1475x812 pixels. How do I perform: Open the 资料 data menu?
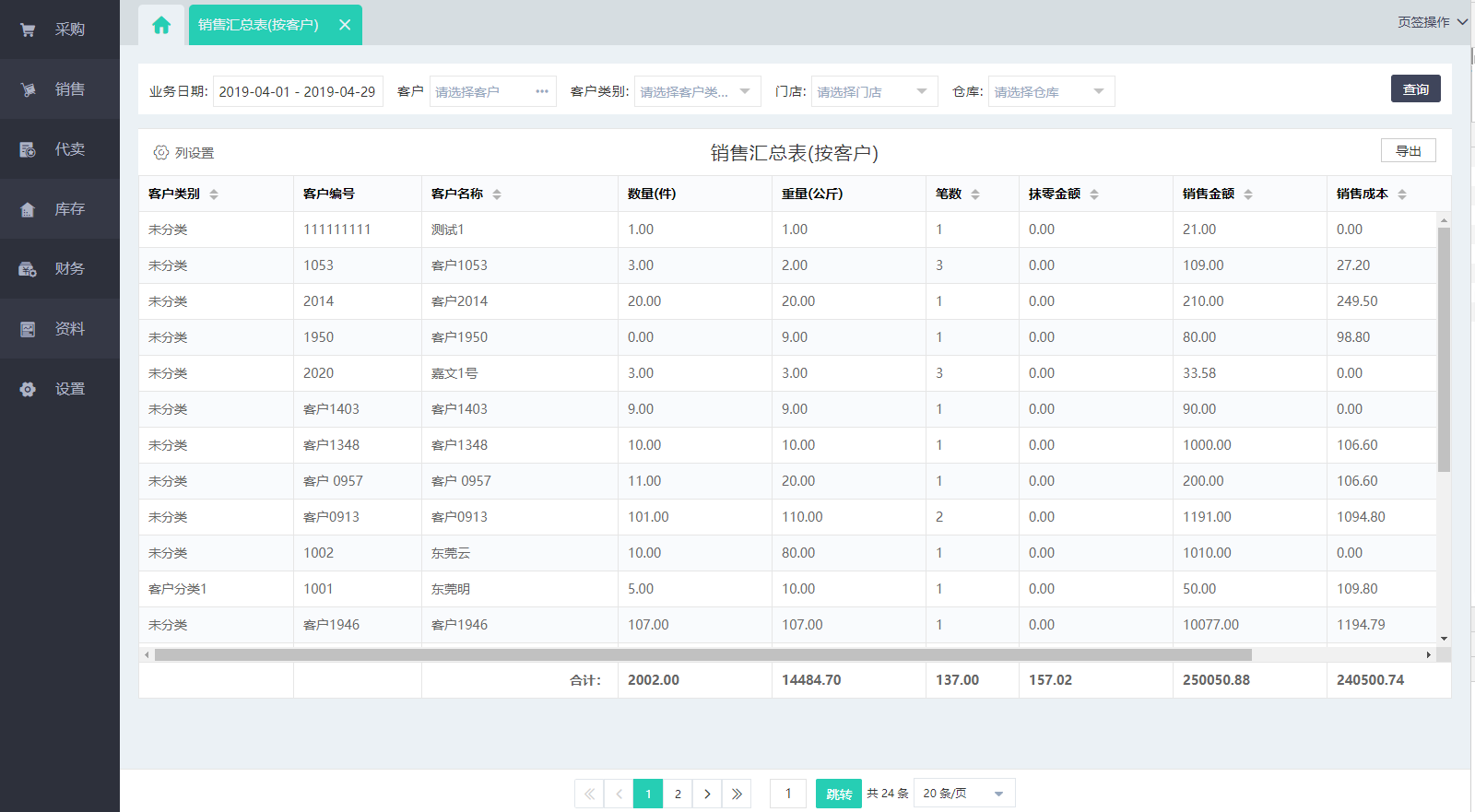tap(60, 329)
